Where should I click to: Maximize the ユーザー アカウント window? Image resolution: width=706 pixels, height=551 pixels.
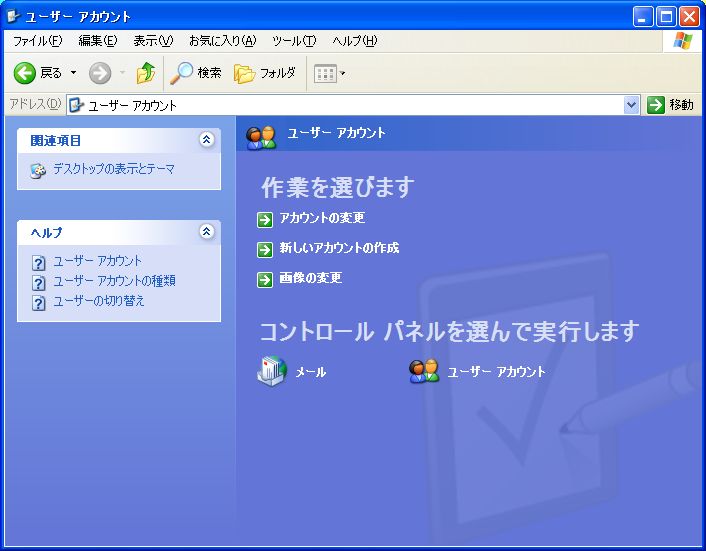pos(666,17)
